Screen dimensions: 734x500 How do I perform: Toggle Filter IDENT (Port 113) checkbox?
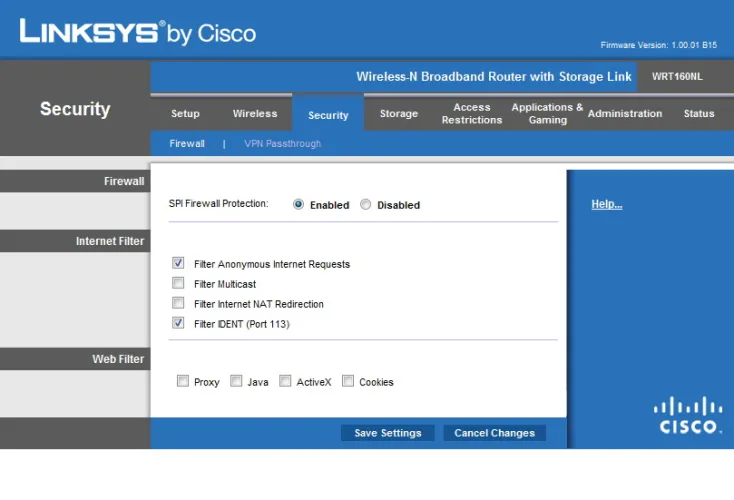pos(178,324)
